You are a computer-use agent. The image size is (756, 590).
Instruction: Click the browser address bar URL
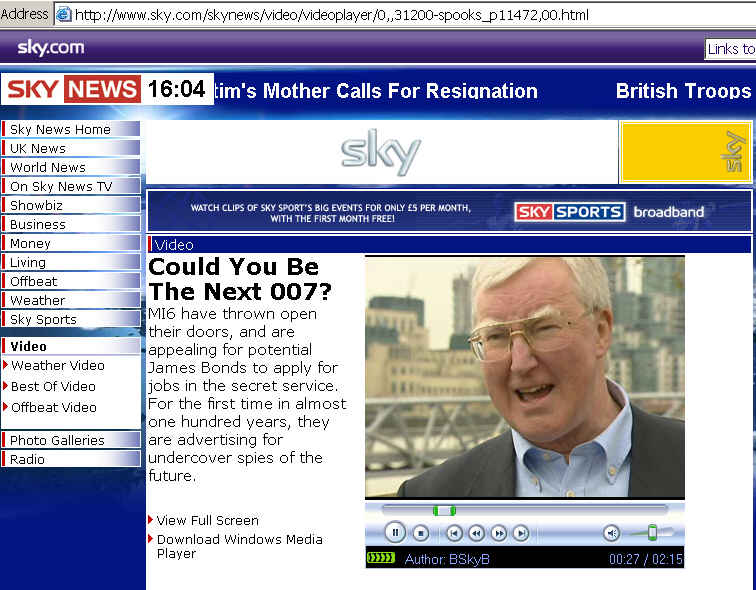pyautogui.click(x=330, y=14)
